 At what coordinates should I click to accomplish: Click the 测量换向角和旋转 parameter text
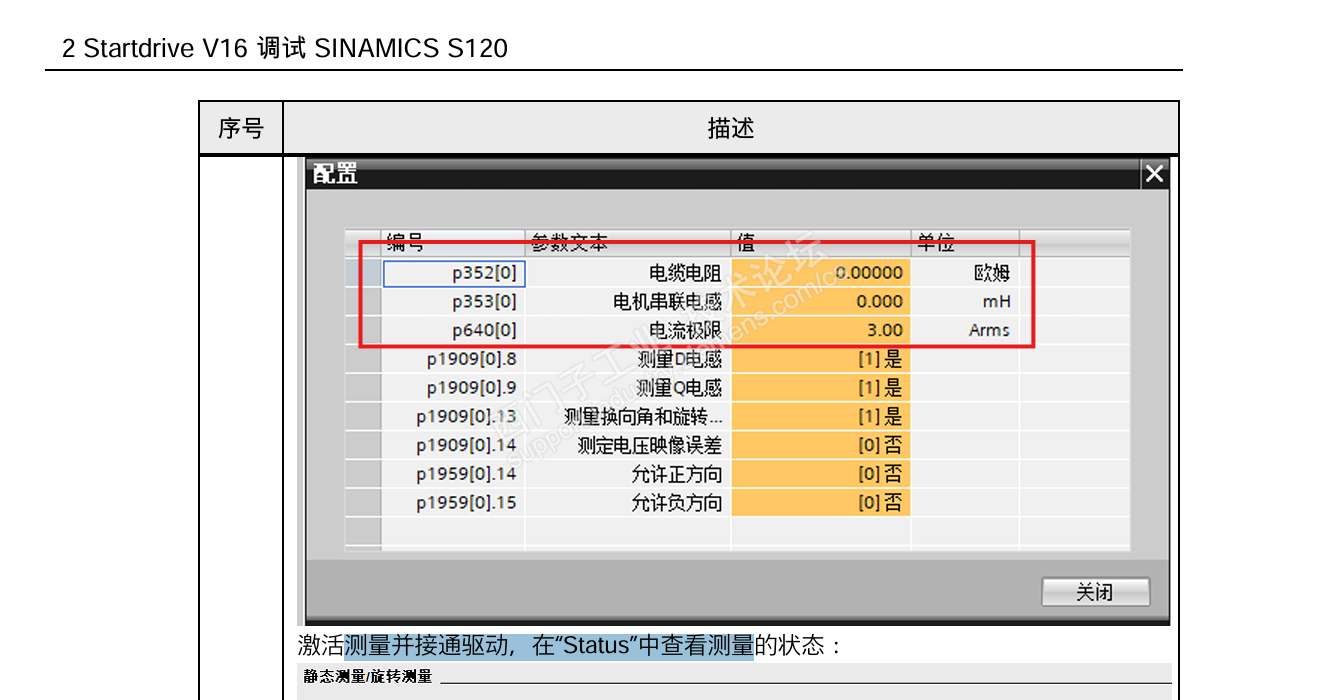pyautogui.click(x=643, y=417)
